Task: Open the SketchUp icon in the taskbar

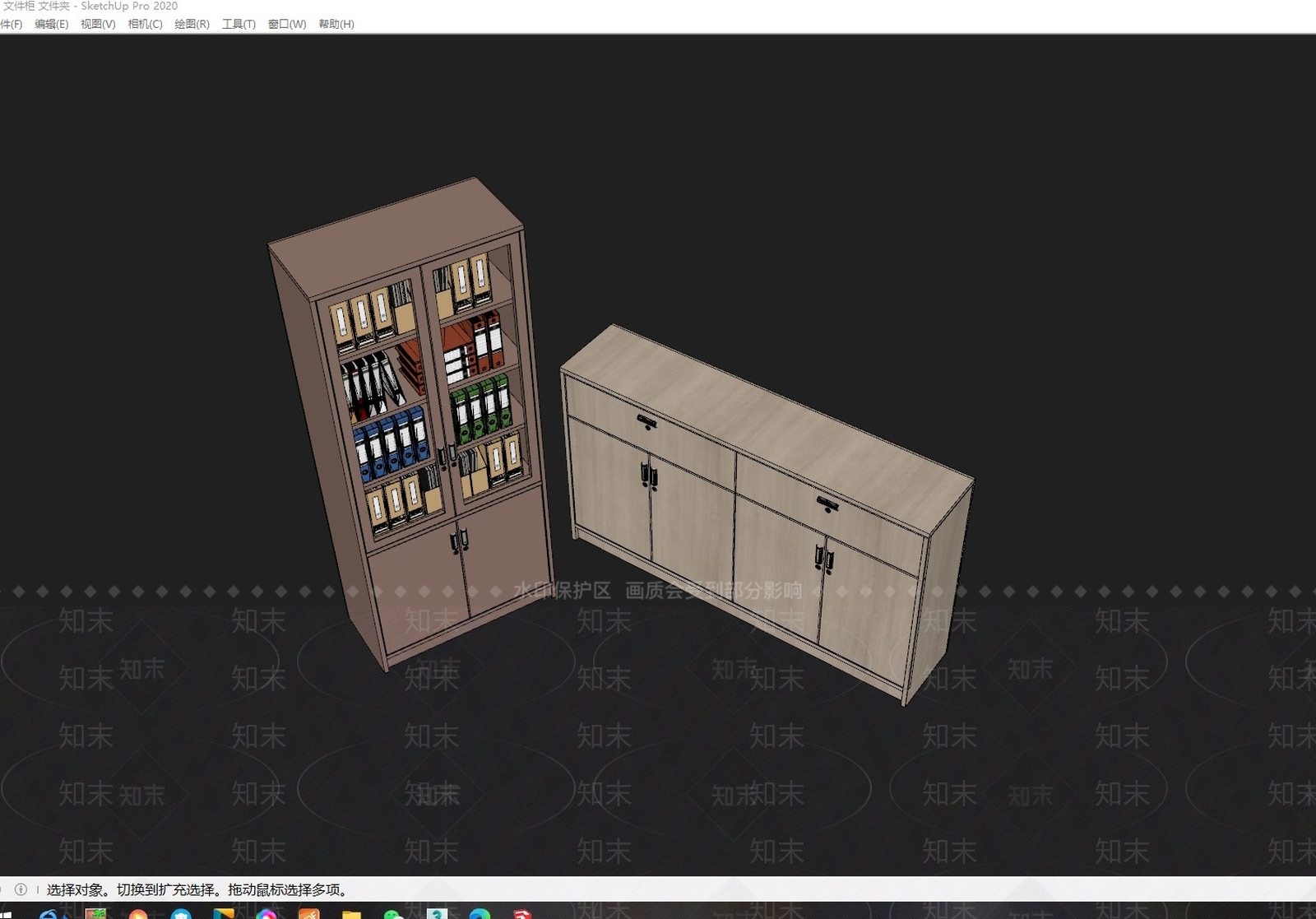Action: [x=522, y=913]
